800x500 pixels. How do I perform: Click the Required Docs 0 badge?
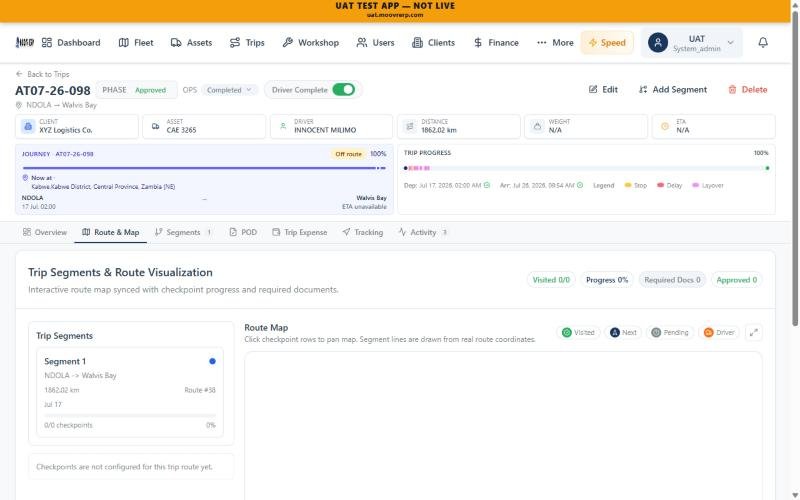(x=672, y=280)
